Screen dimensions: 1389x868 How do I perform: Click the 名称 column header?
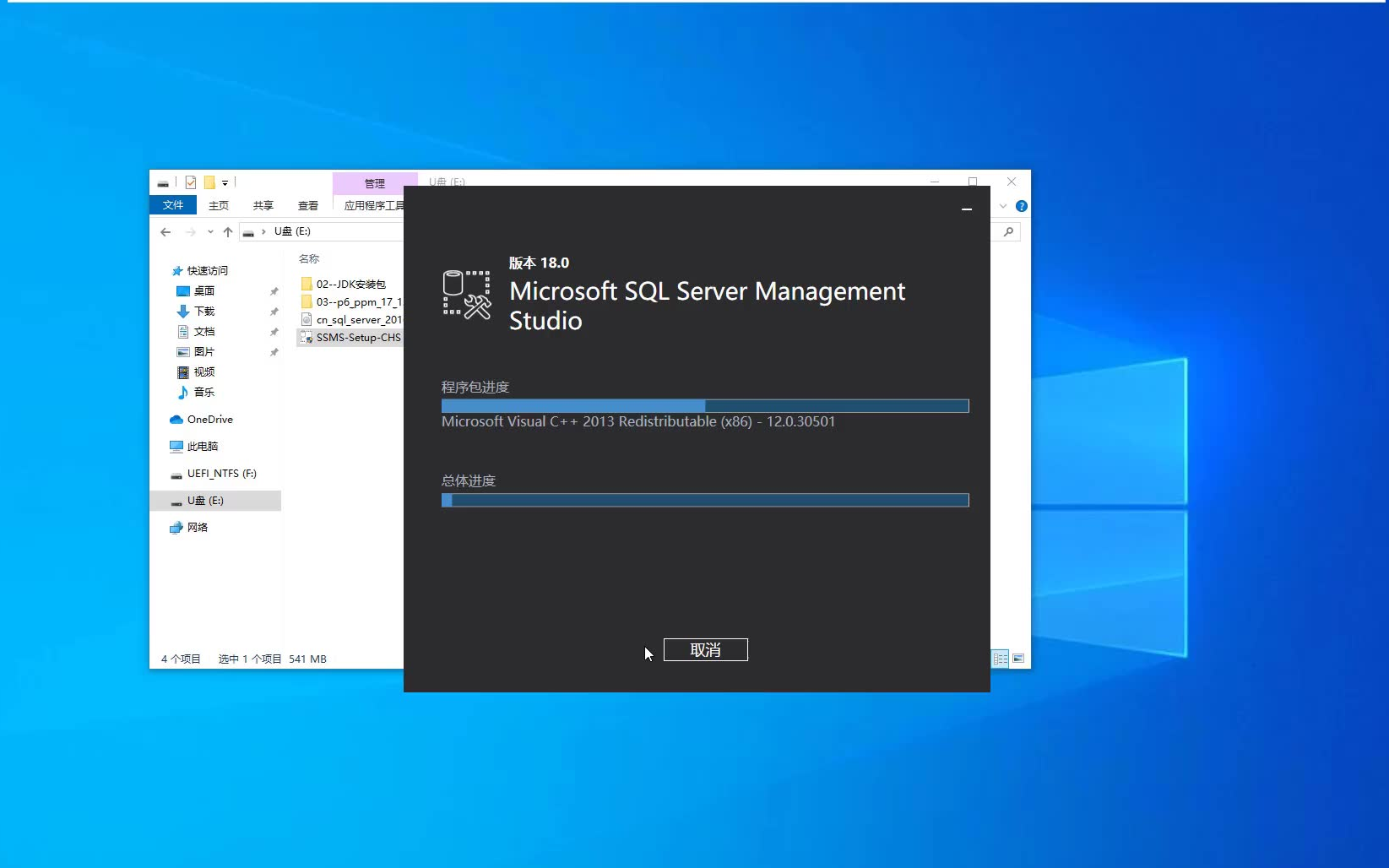[309, 258]
